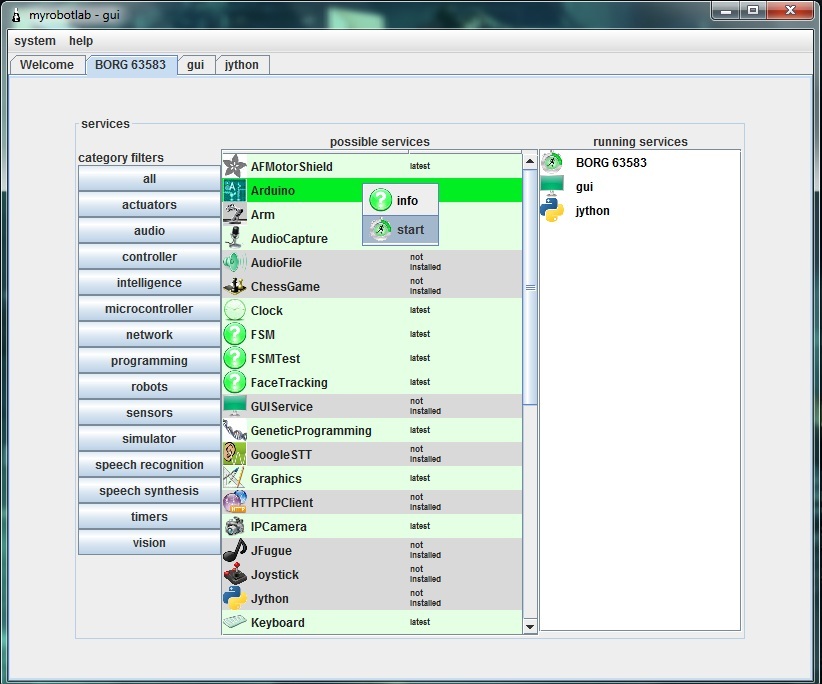The height and width of the screenshot is (684, 822).
Task: Switch to the jython tab
Action: (x=242, y=65)
